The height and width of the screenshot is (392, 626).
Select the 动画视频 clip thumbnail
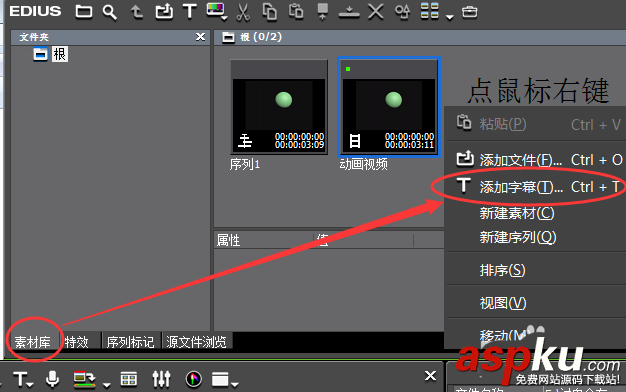click(x=389, y=107)
